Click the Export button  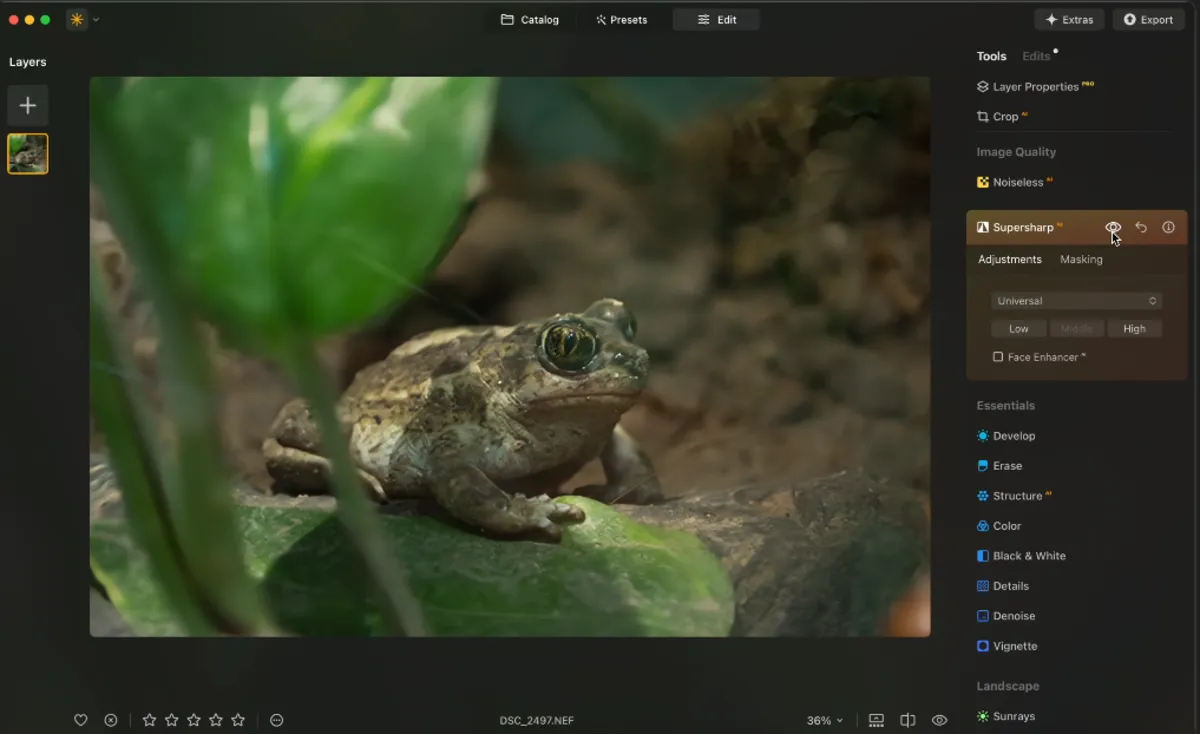pos(1148,19)
